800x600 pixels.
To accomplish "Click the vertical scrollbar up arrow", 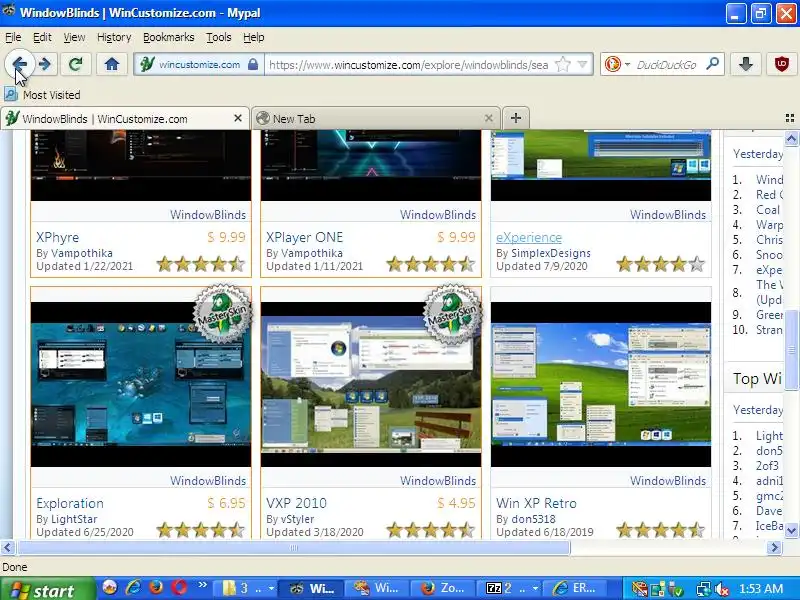I will 791,138.
